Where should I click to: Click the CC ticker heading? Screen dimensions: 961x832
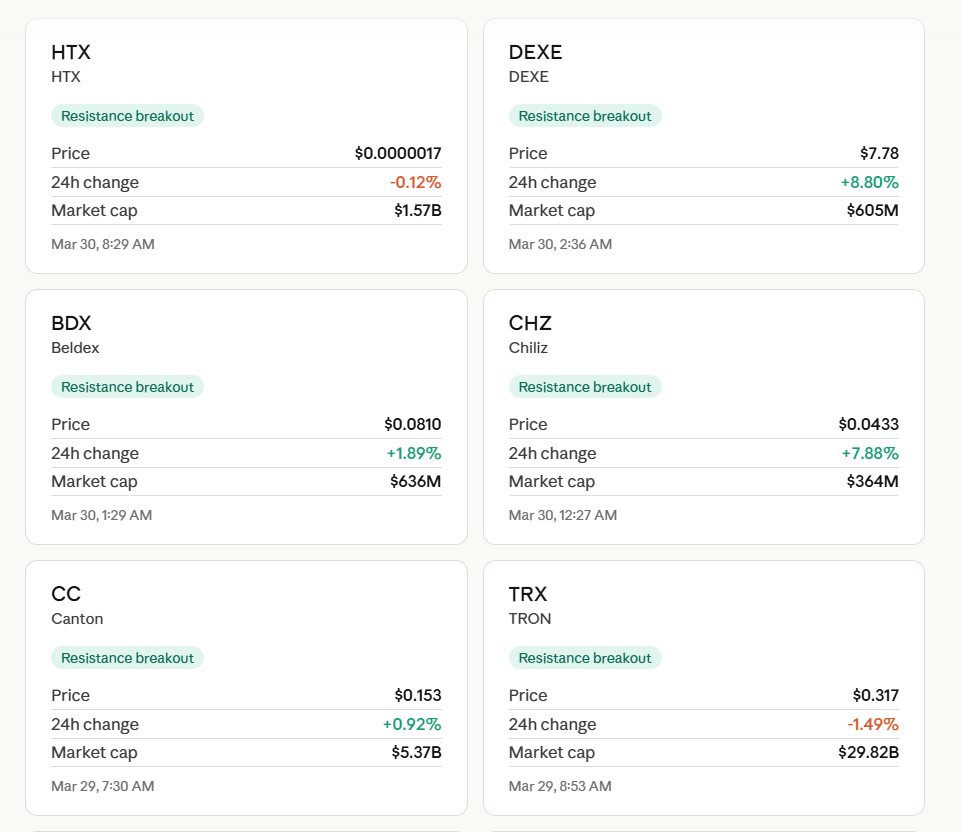click(x=66, y=595)
